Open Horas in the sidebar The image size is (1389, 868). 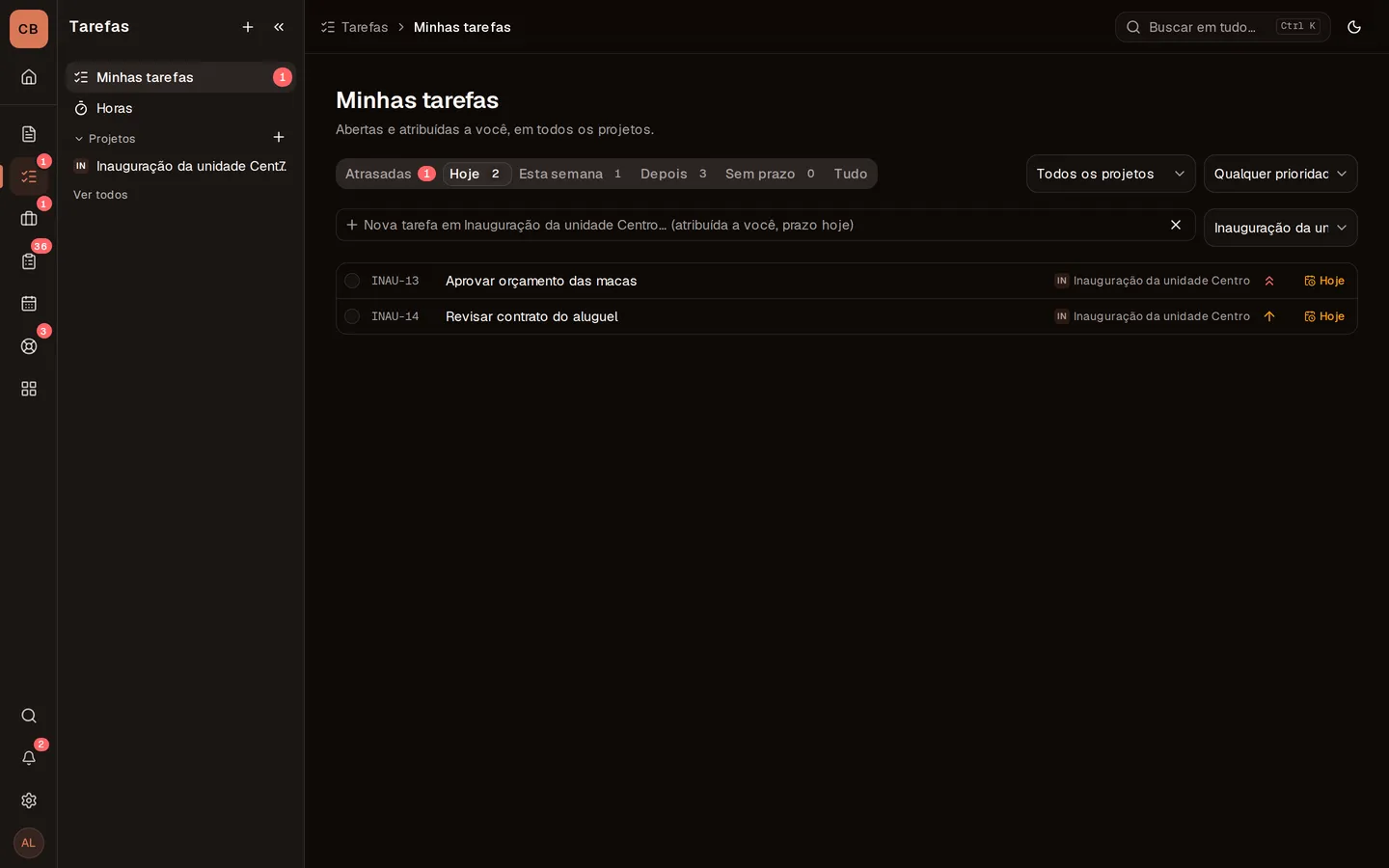(180, 108)
